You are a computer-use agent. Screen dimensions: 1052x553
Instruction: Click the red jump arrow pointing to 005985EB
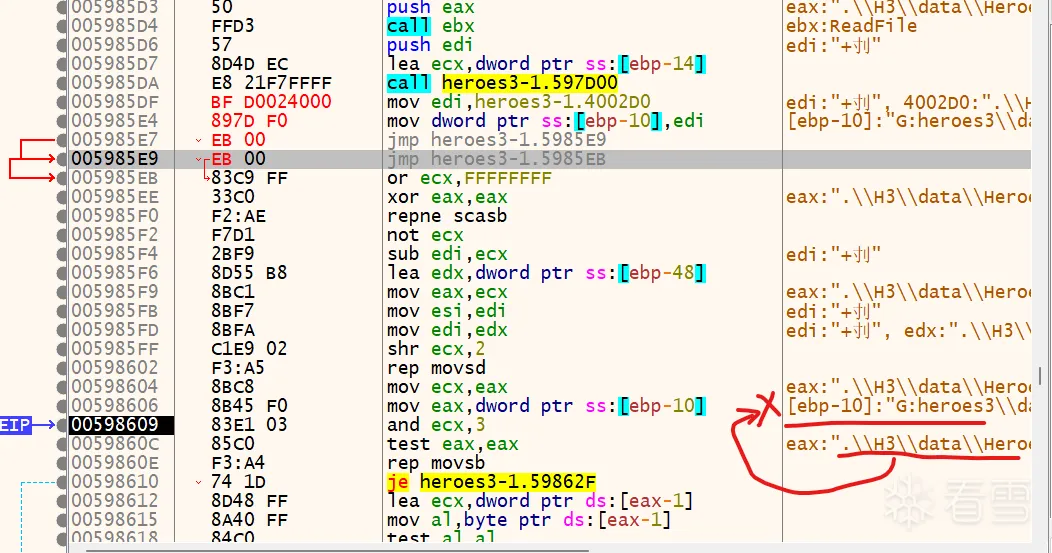(38, 178)
